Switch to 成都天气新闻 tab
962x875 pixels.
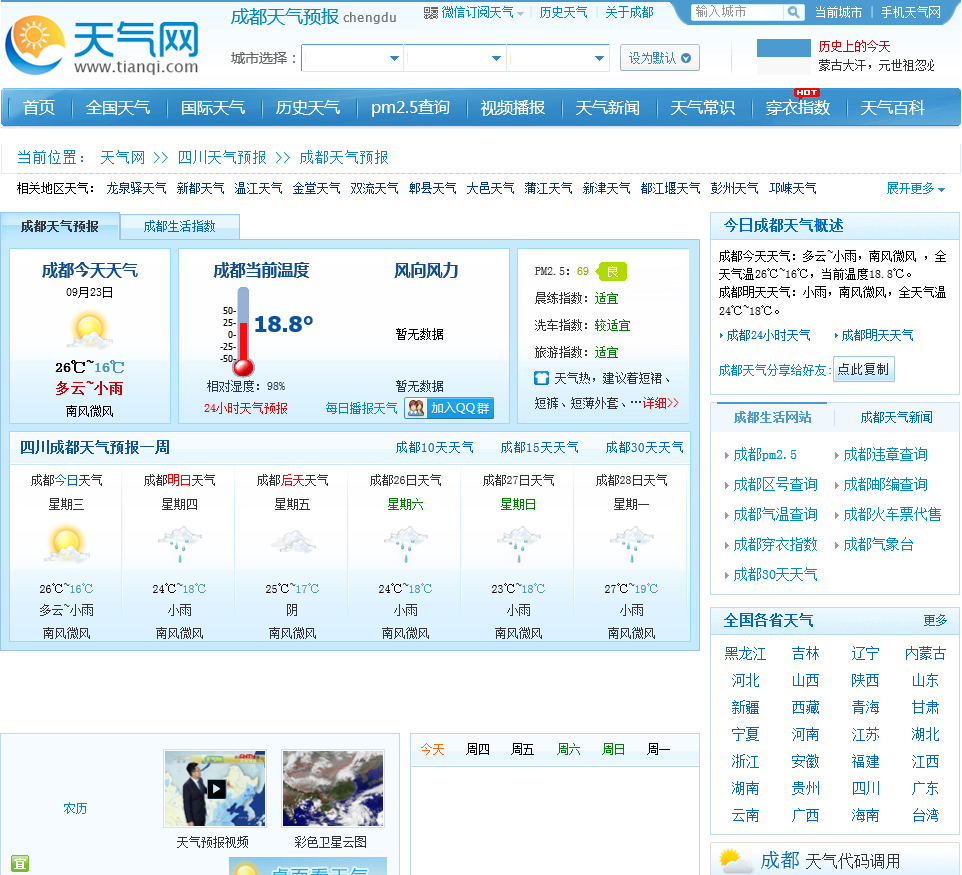[x=896, y=417]
